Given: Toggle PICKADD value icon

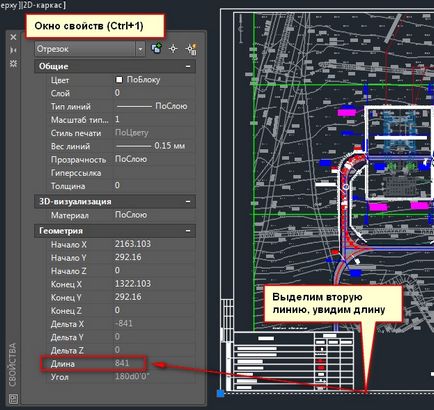Looking at the screenshot, I should coord(156,49).
